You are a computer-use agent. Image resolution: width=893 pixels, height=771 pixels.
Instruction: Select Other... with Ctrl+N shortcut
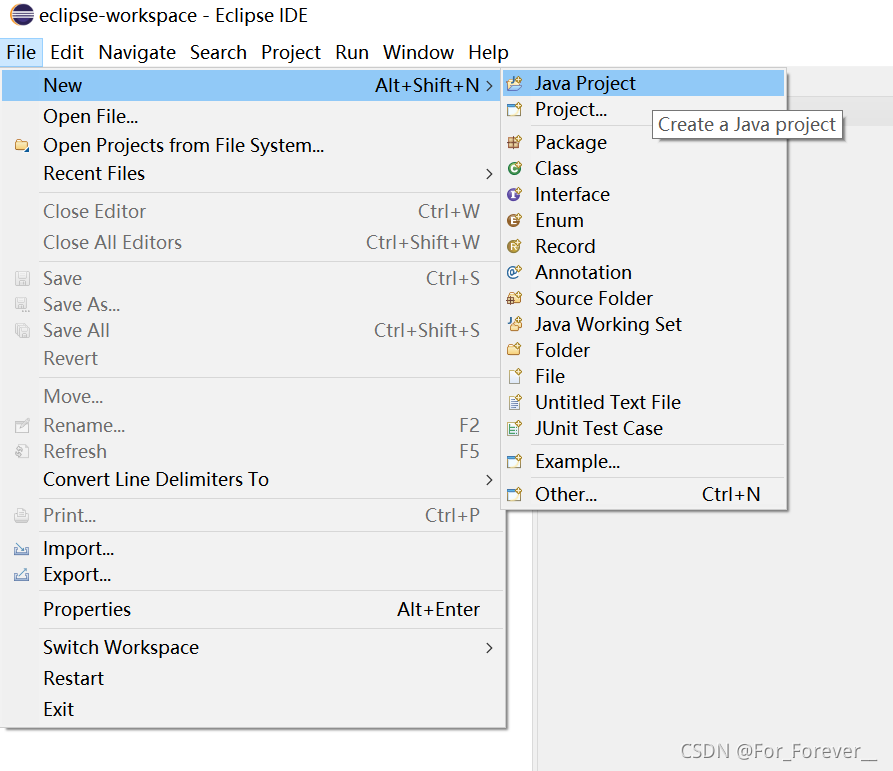coord(644,494)
